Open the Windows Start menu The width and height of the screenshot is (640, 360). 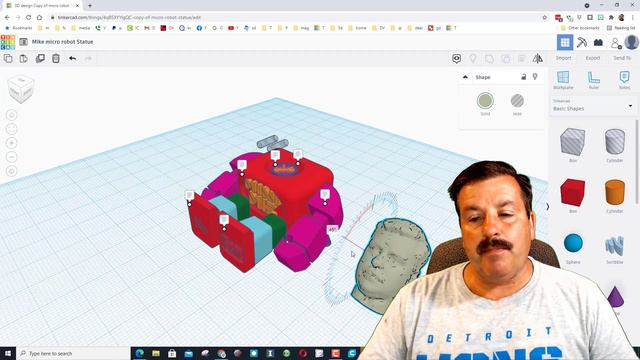coord(8,353)
